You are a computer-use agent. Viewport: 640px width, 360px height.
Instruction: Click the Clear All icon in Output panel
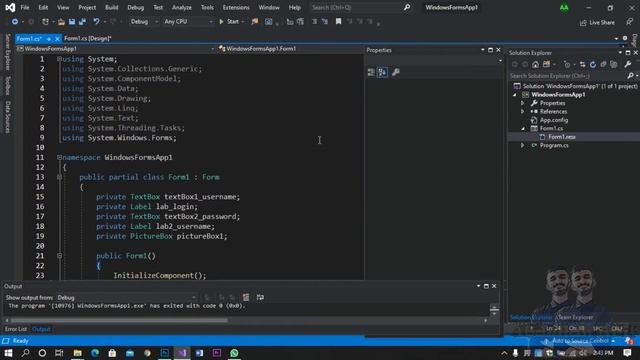coord(246,297)
